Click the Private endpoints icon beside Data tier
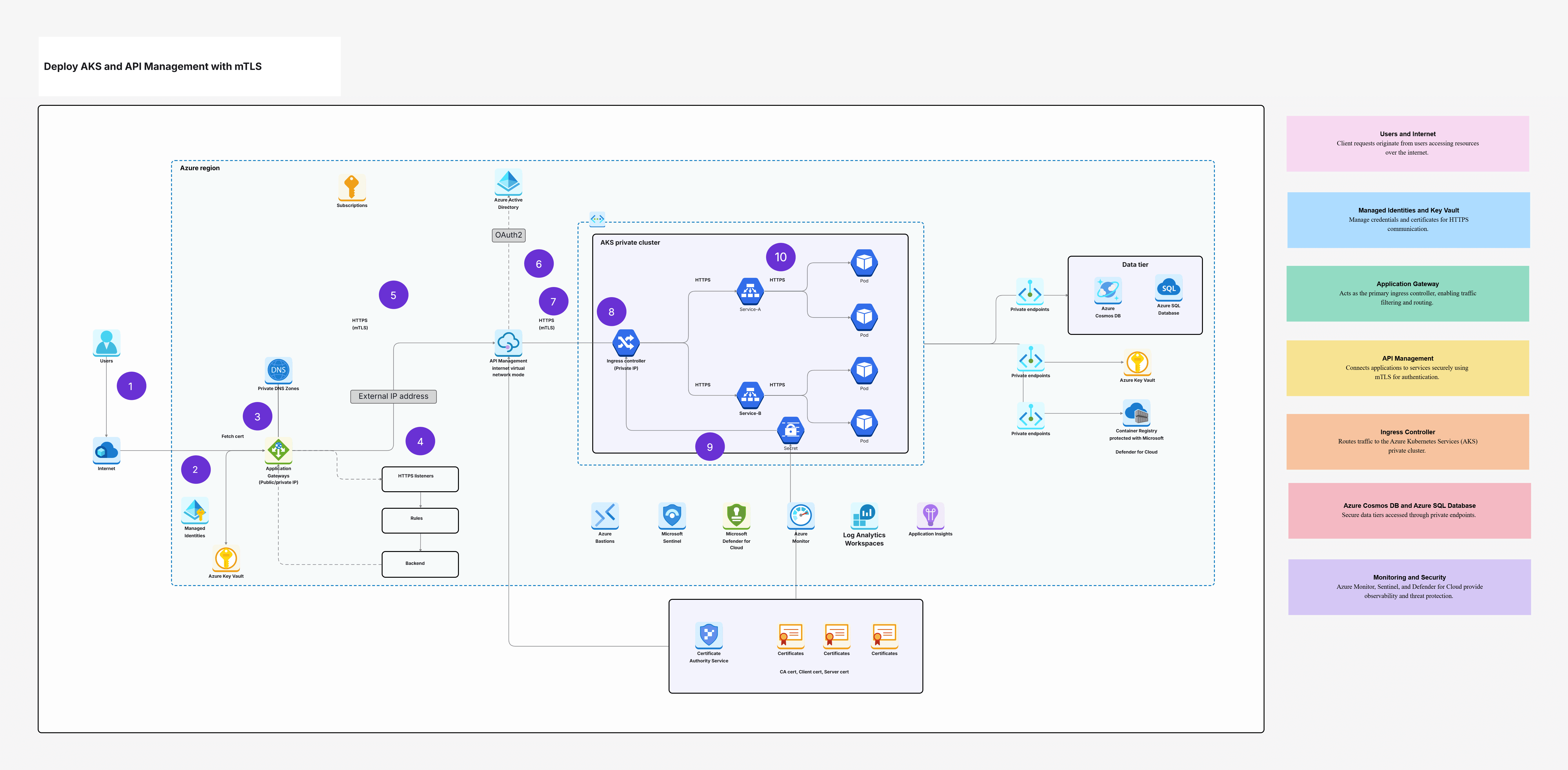Viewport: 1568px width, 770px height. [x=1030, y=292]
